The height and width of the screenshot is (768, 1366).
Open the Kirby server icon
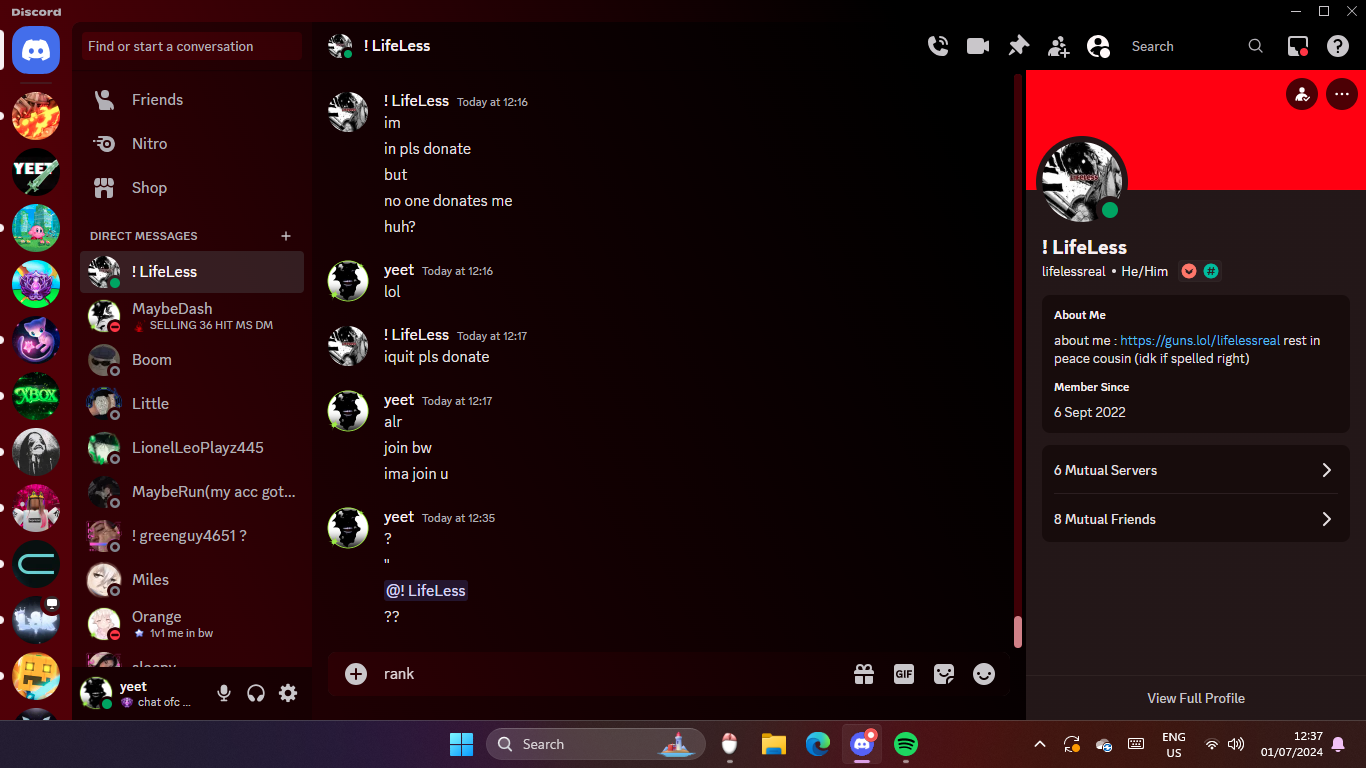coord(36,228)
